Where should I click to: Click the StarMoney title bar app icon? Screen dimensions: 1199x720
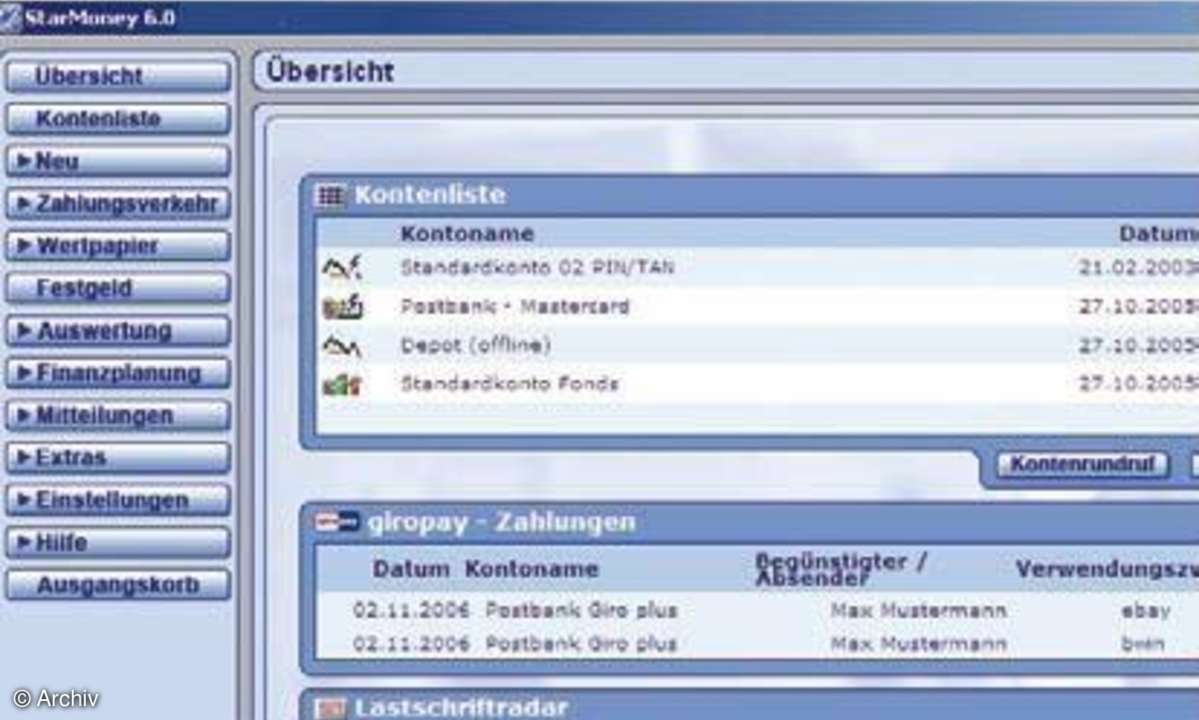[x=10, y=17]
